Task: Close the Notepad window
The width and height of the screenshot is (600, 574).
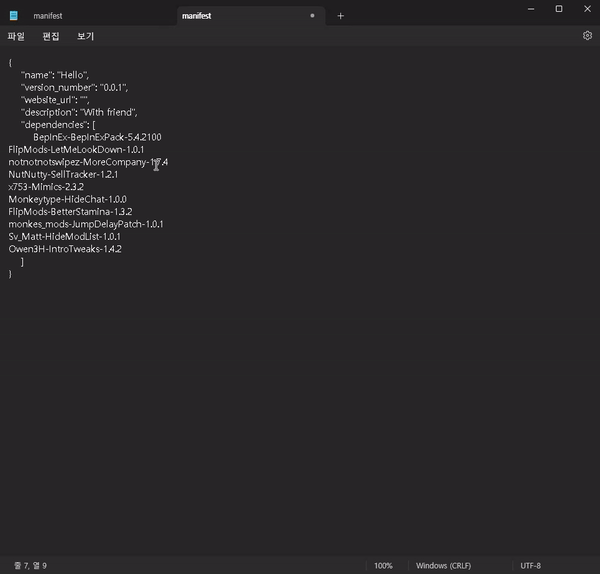Action: coord(587,9)
